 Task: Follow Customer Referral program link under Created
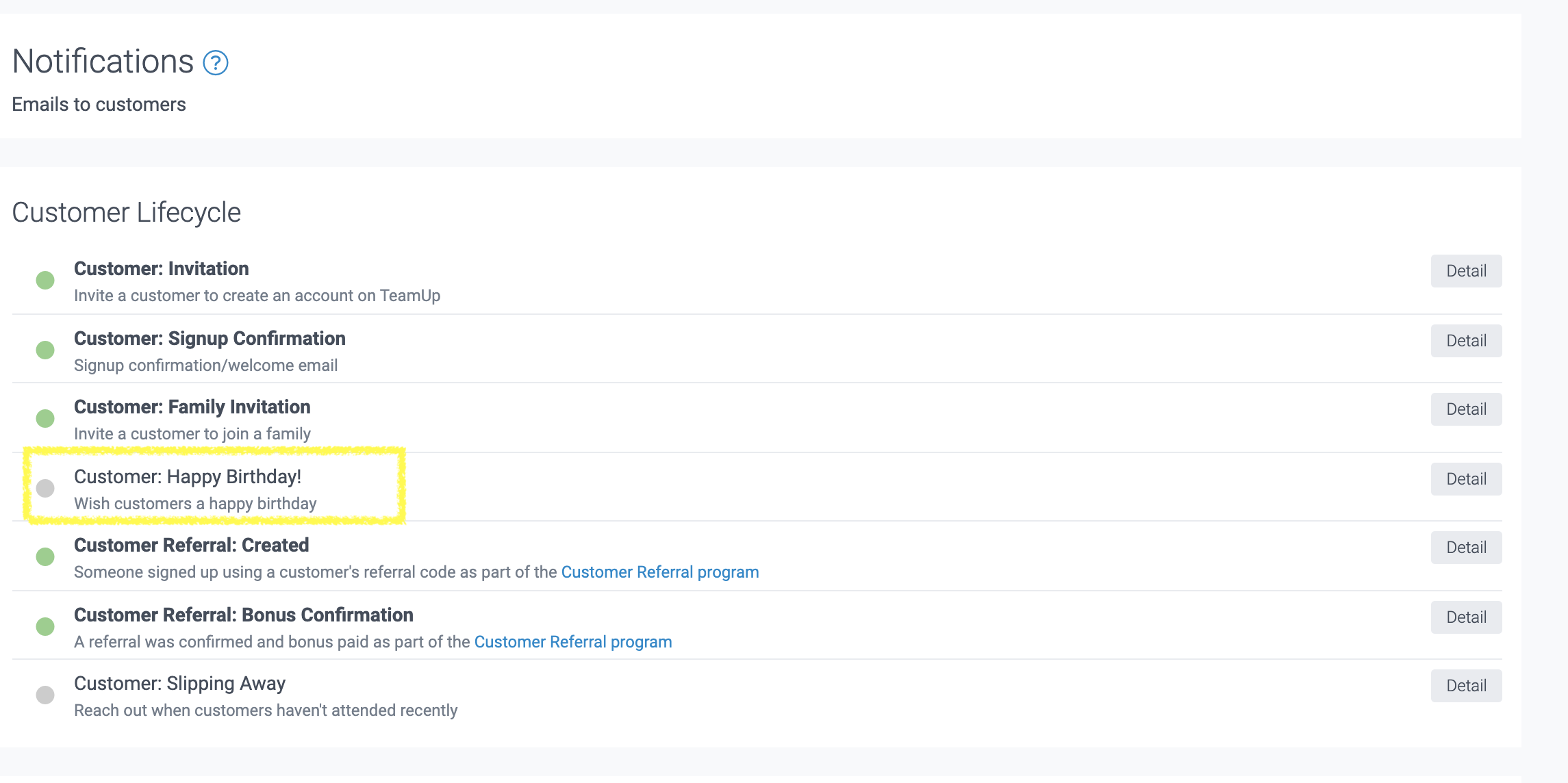pos(659,572)
